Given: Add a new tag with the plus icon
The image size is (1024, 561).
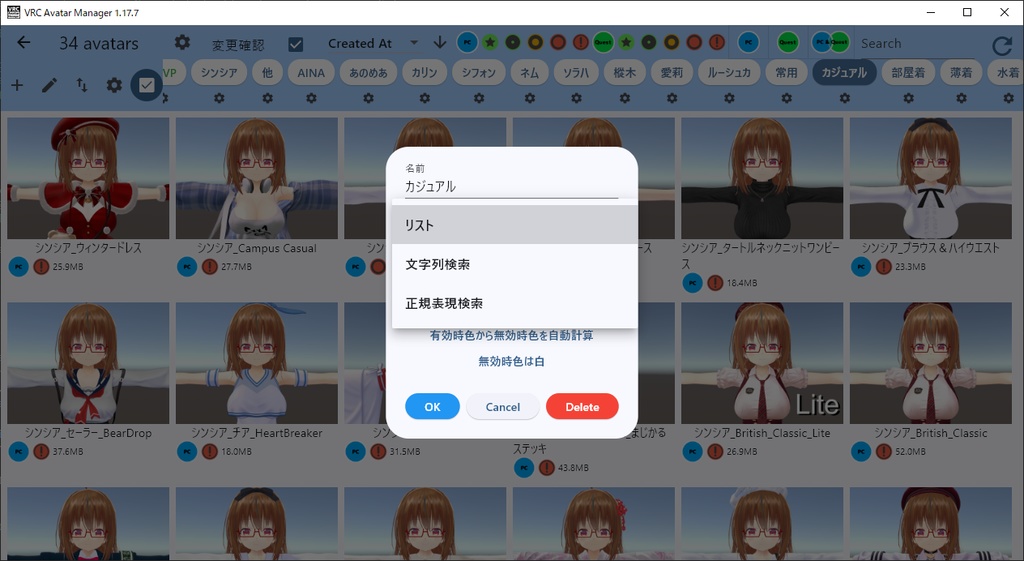Looking at the screenshot, I should (17, 85).
